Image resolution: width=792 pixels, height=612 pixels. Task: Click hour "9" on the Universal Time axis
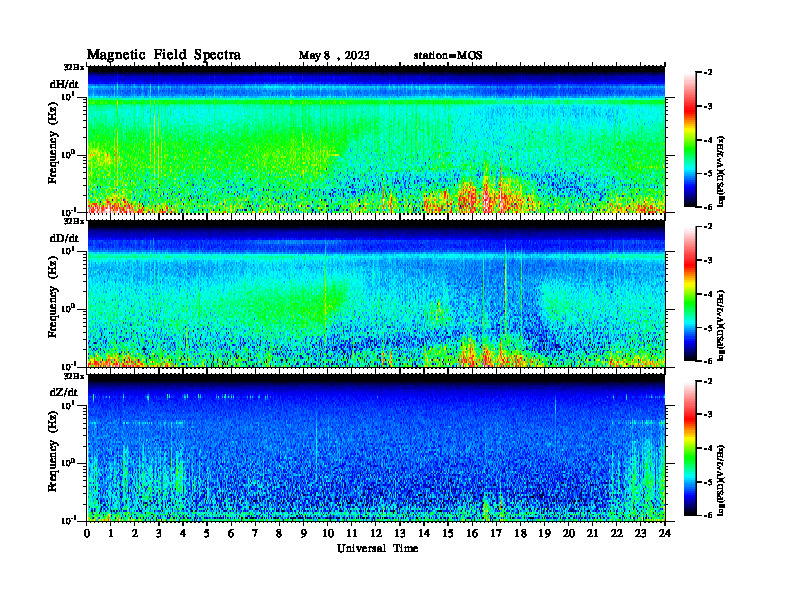[x=303, y=533]
